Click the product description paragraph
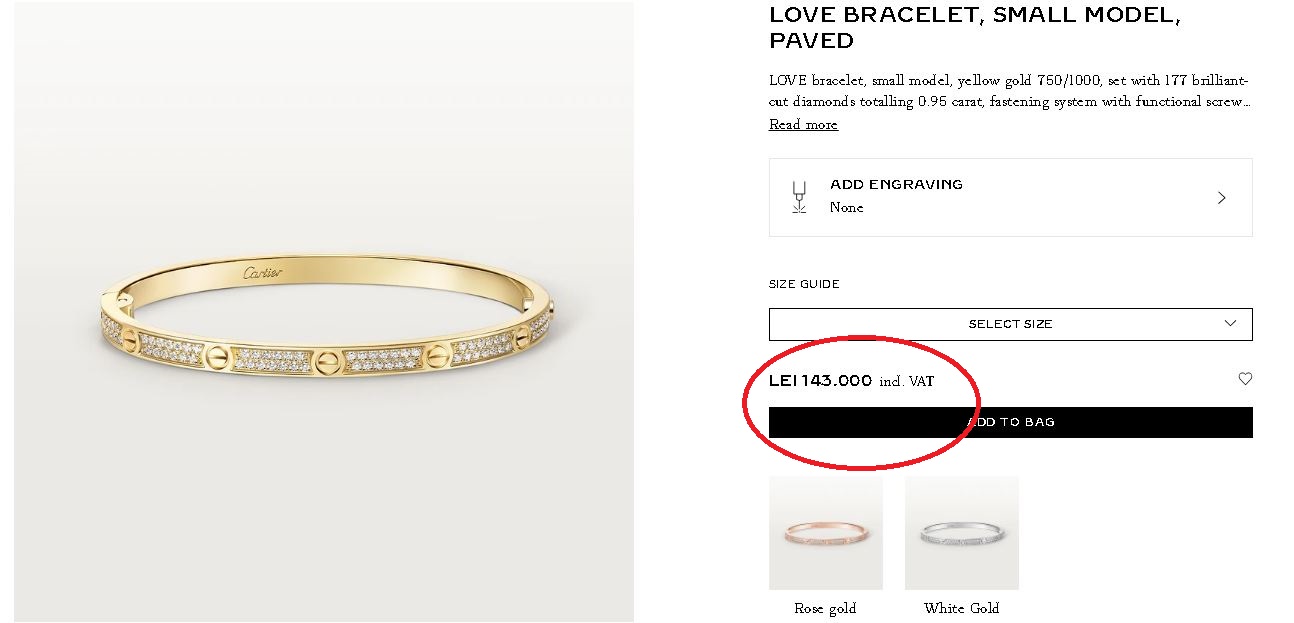 (1009, 91)
